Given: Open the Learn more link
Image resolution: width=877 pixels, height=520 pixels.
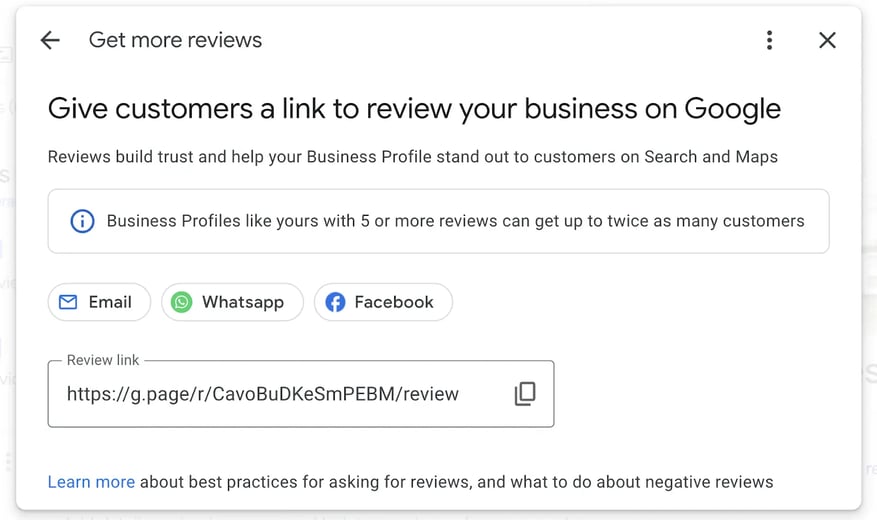Looking at the screenshot, I should click(91, 482).
